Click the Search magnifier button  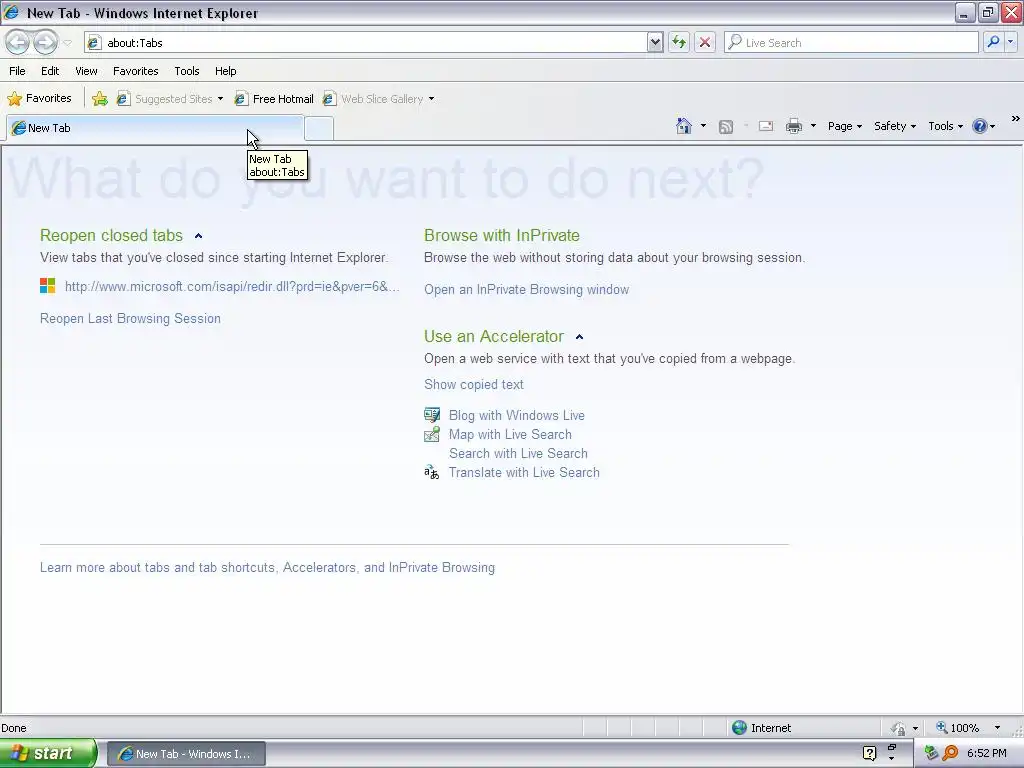(x=993, y=42)
